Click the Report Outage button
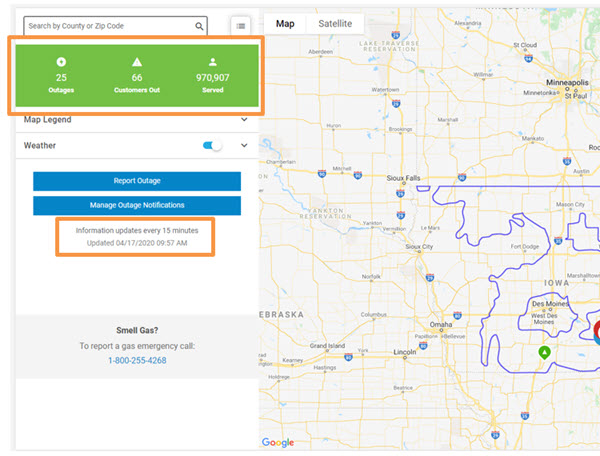 click(137, 181)
